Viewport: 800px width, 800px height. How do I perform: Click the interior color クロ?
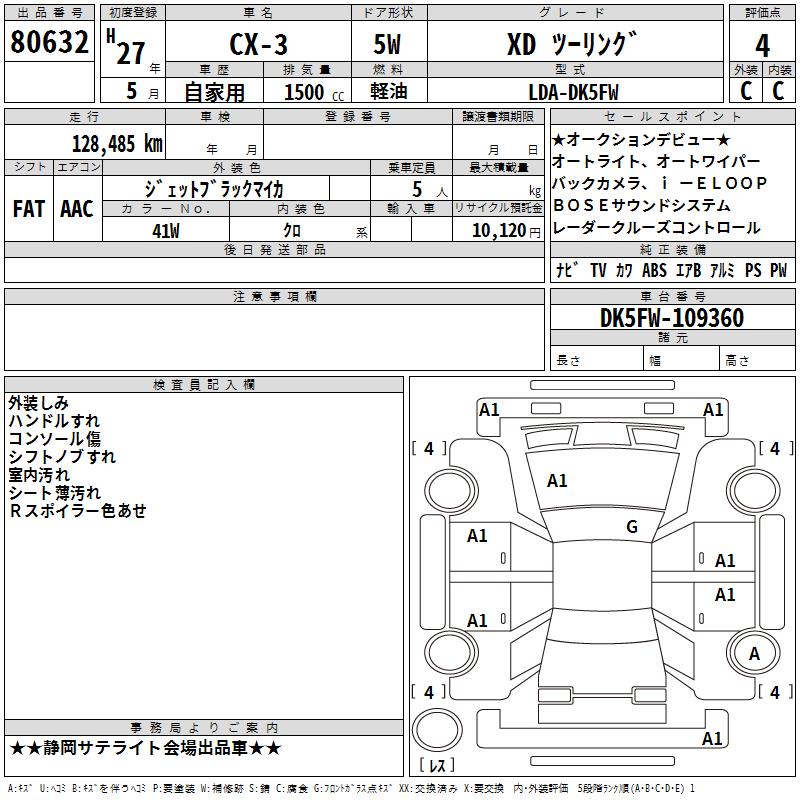point(292,230)
